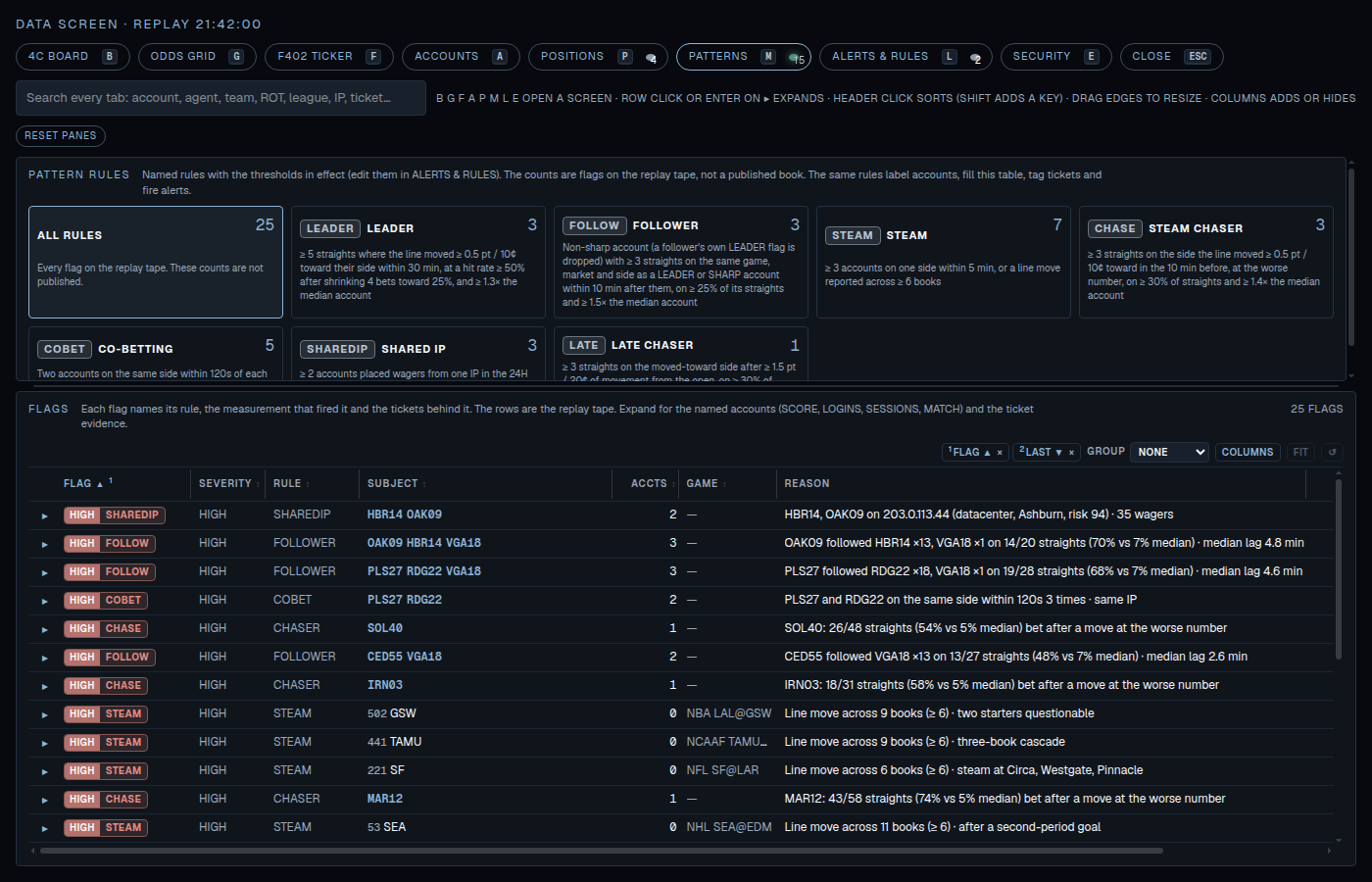Filter flags by the FOLLOWER rule card

click(681, 262)
